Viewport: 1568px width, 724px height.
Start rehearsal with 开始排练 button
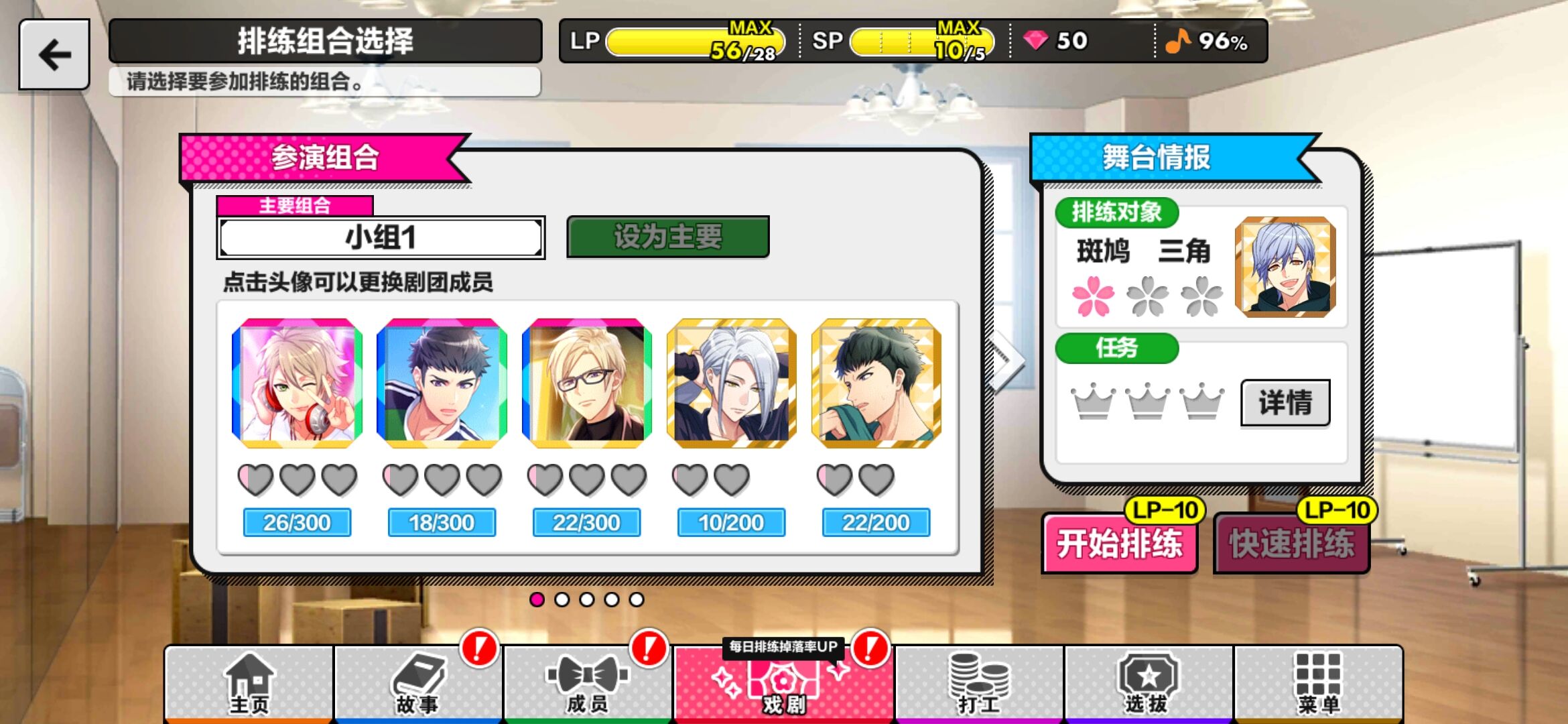point(1120,543)
